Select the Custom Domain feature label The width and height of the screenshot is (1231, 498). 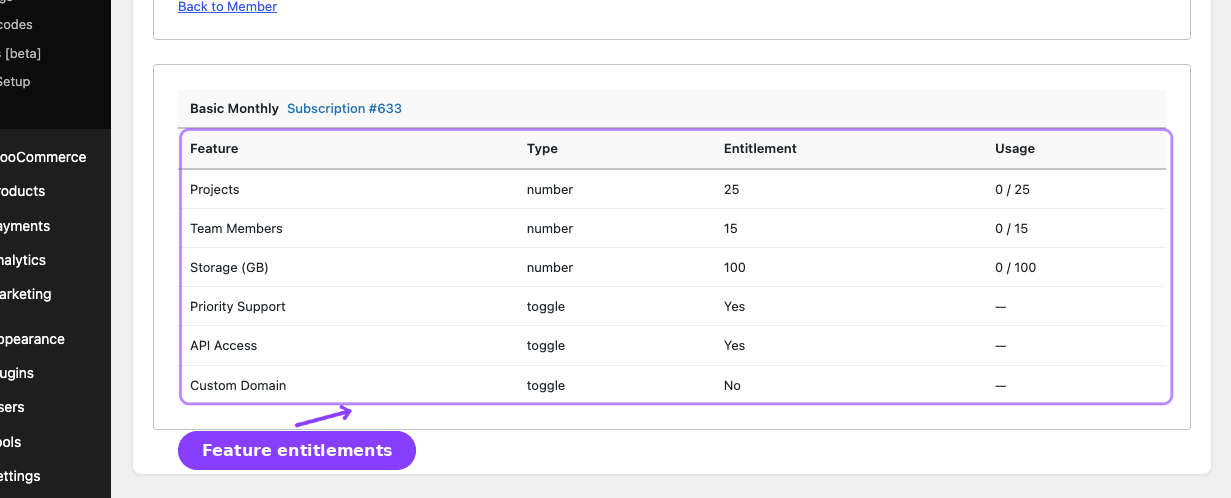click(x=238, y=385)
